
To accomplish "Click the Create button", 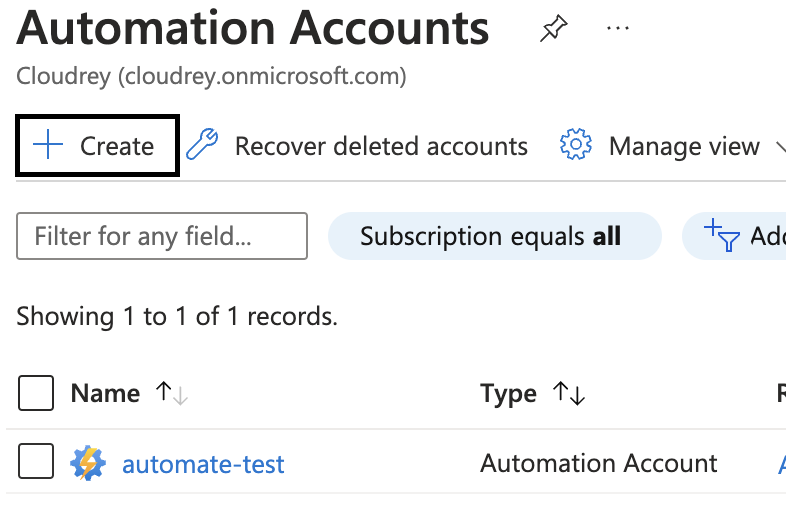I will pos(97,146).
